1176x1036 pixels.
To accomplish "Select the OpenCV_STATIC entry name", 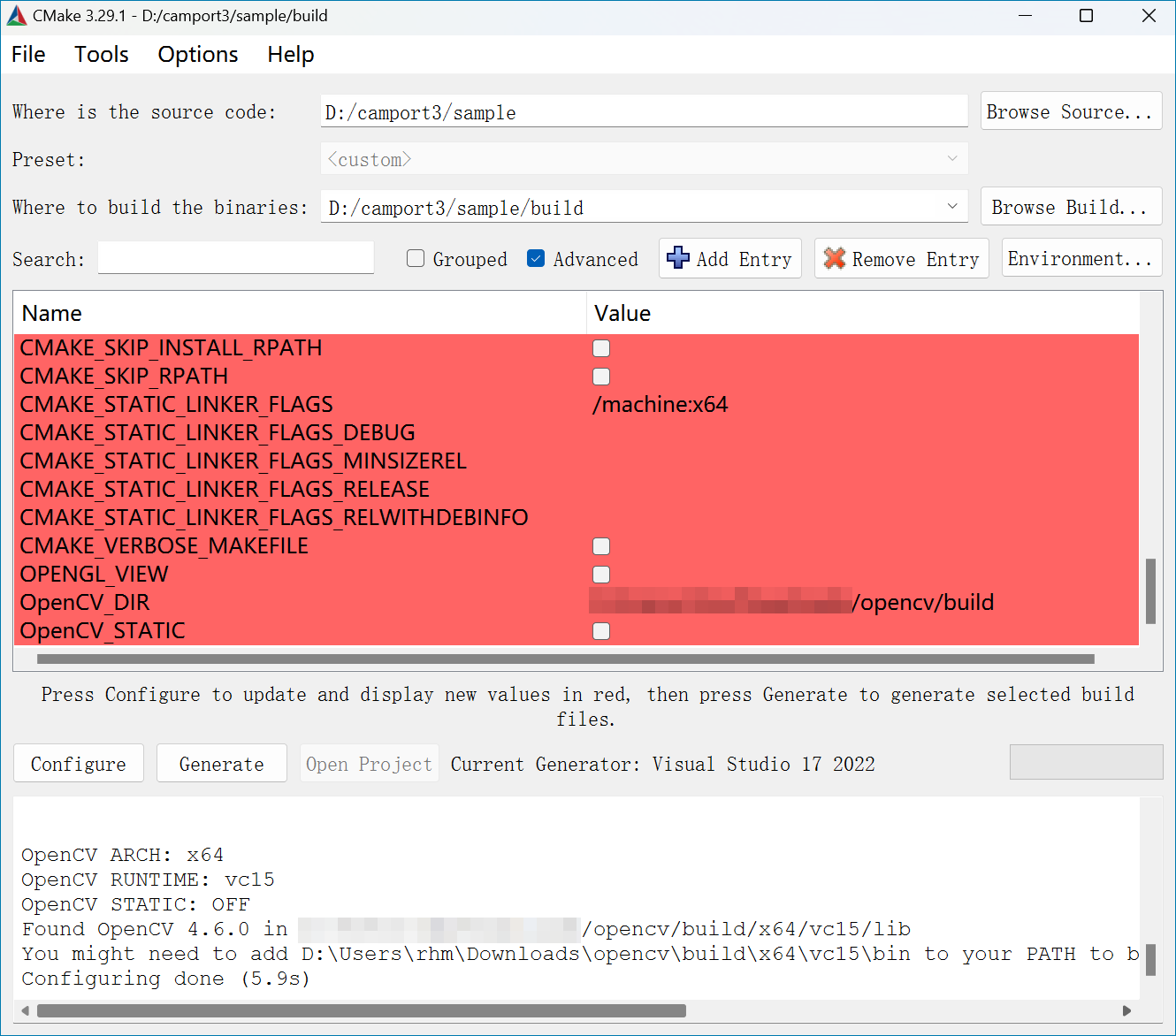I will tap(103, 631).
